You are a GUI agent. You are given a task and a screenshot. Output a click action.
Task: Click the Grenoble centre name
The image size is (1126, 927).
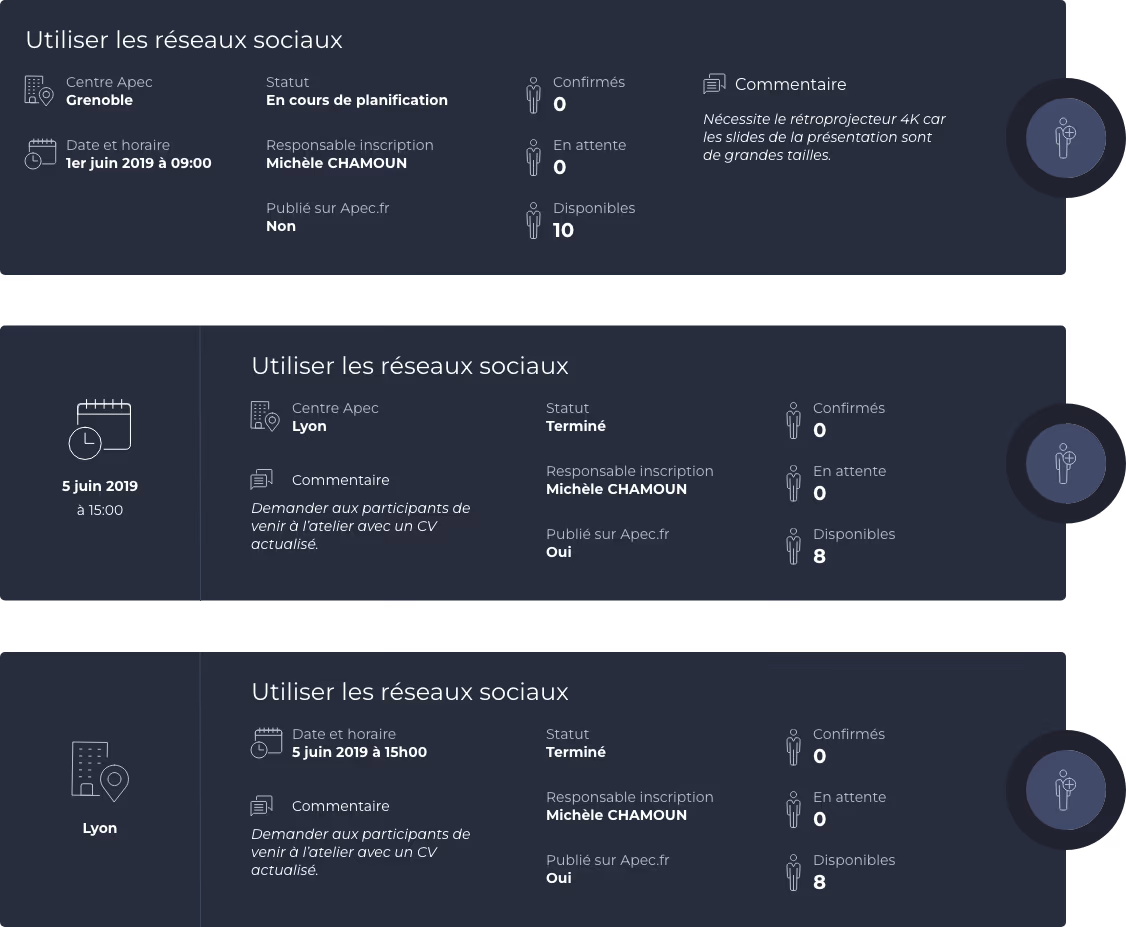99,101
